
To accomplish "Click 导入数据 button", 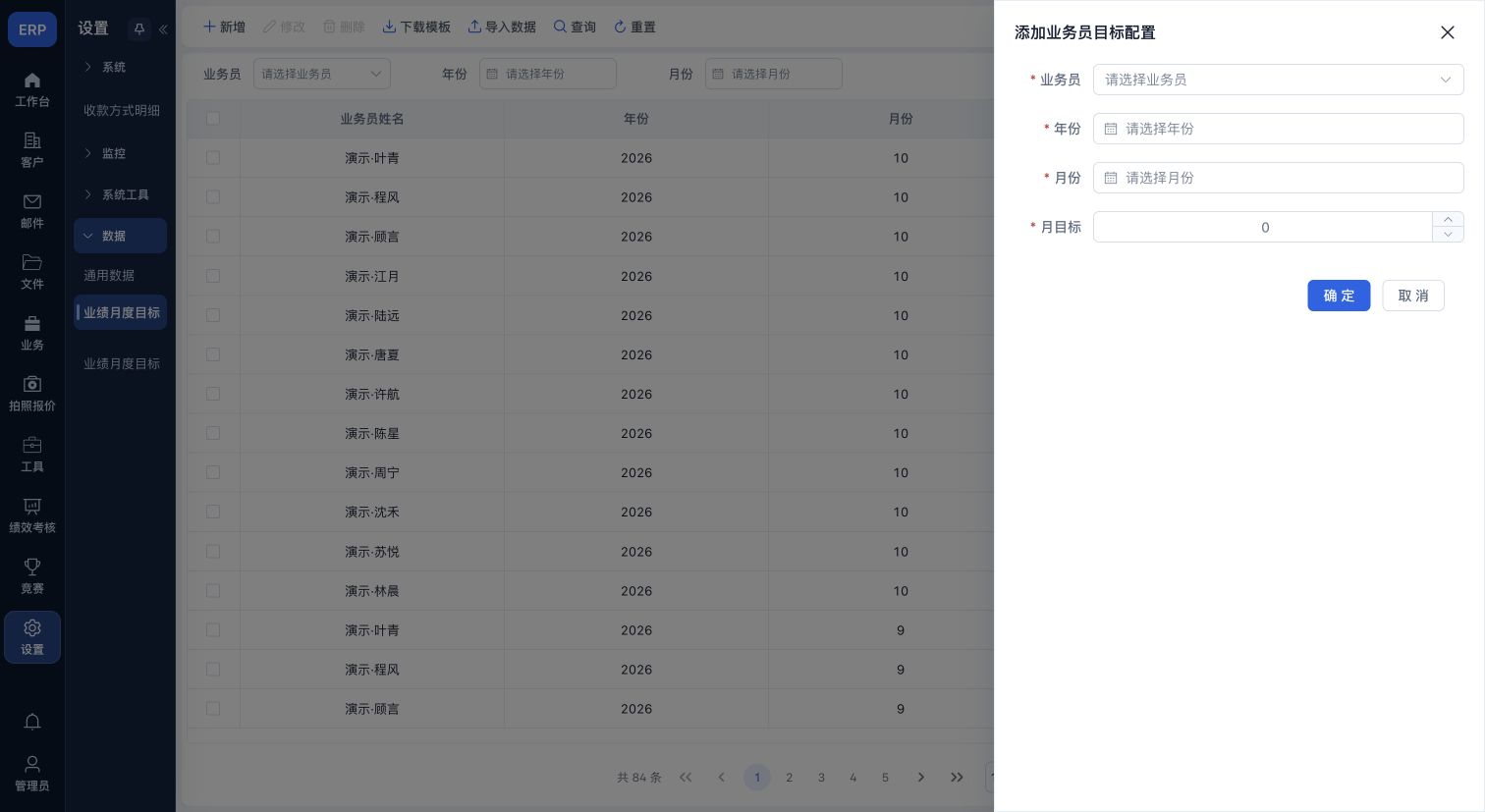I will point(502,27).
